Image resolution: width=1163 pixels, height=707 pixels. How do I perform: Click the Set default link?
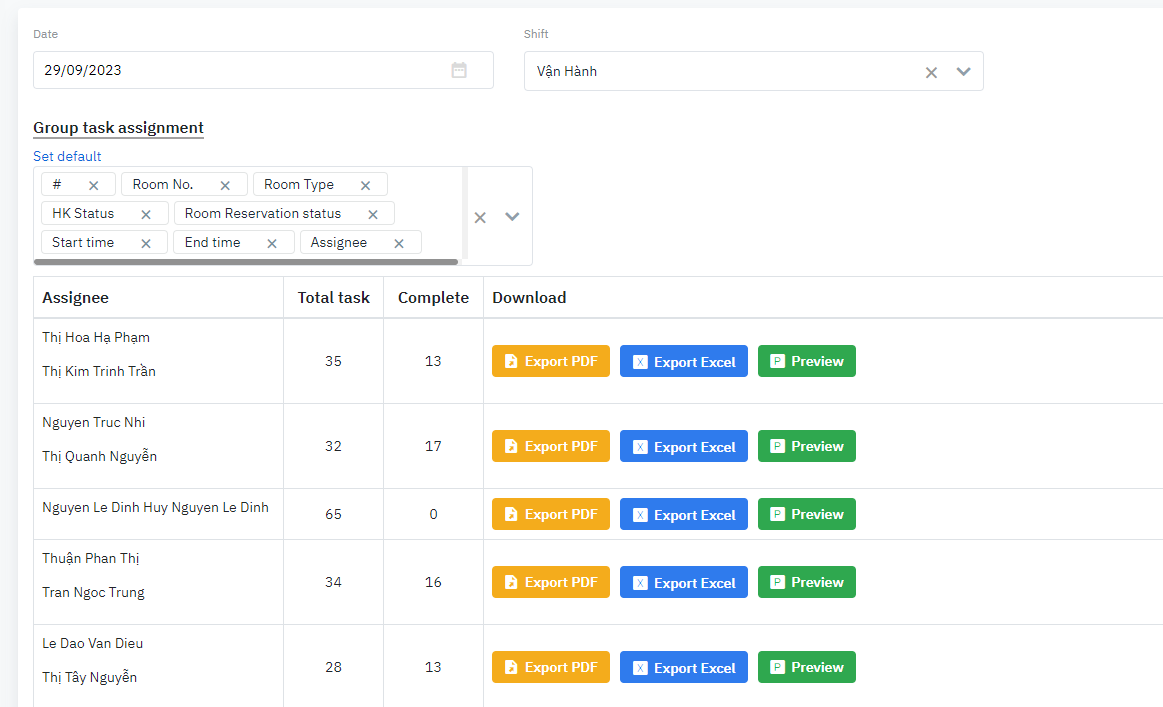[x=67, y=156]
